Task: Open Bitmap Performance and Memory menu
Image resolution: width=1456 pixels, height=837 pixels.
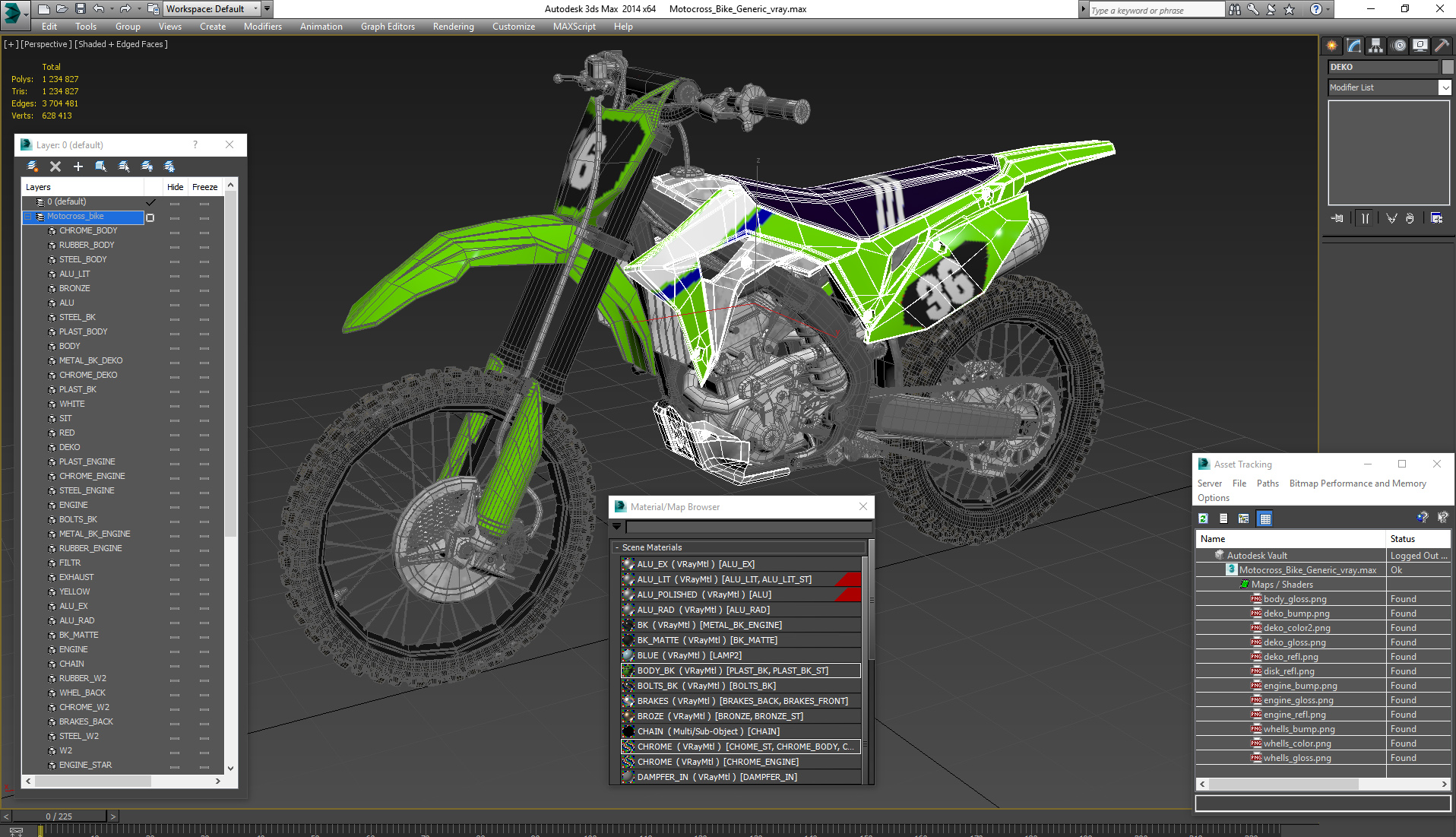Action: (1357, 483)
